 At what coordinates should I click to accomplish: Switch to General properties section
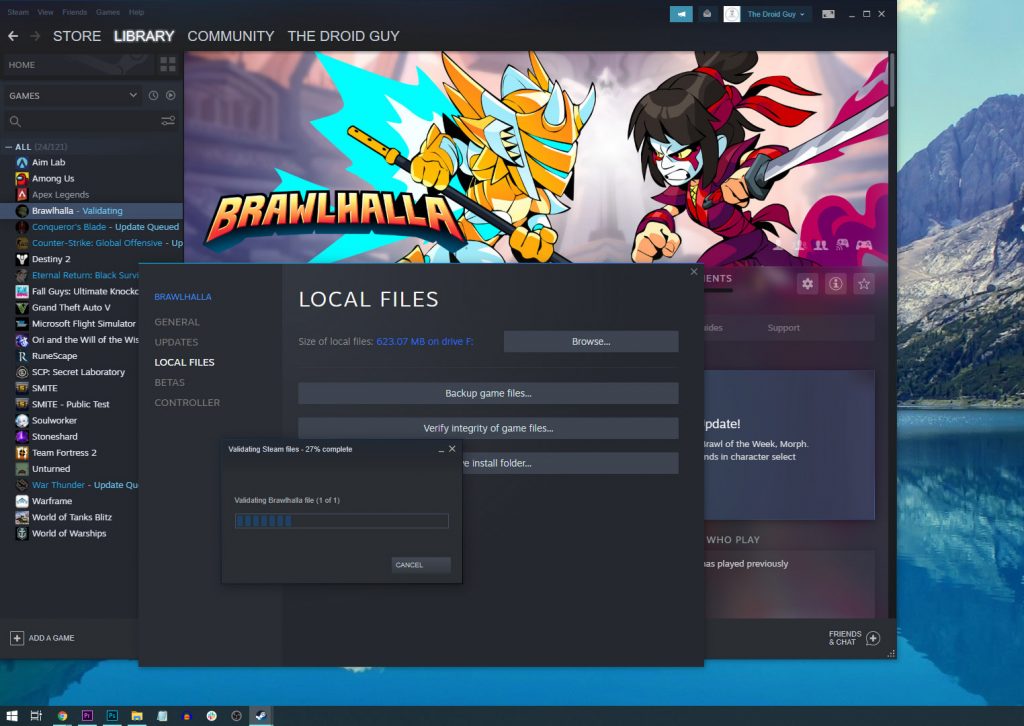point(177,322)
